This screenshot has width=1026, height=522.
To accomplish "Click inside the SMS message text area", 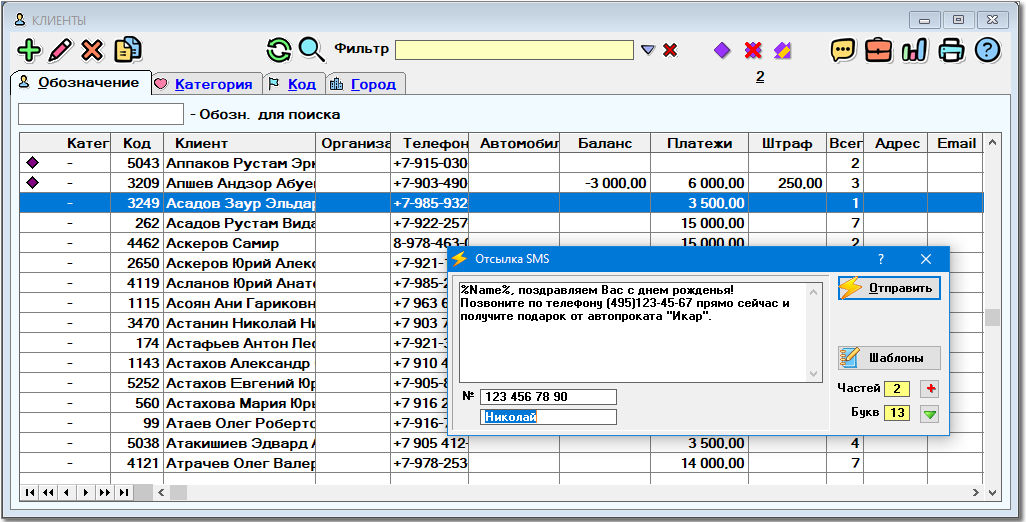I will 633,332.
